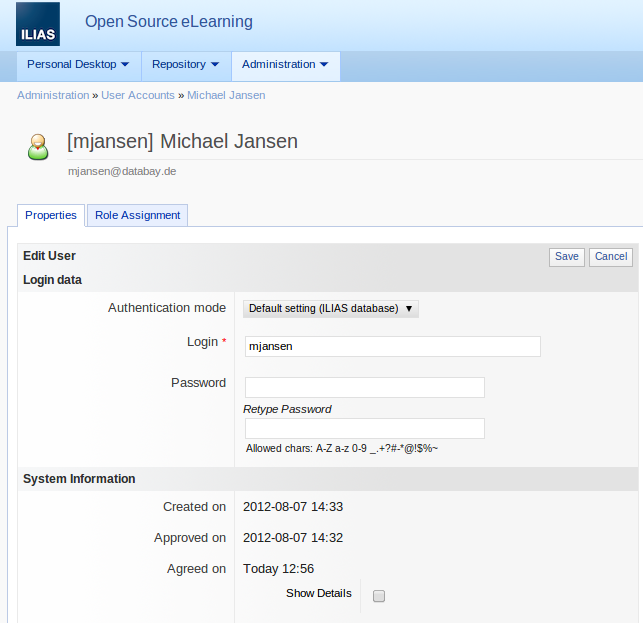Click the Retype Password field
The image size is (643, 623).
point(364,428)
